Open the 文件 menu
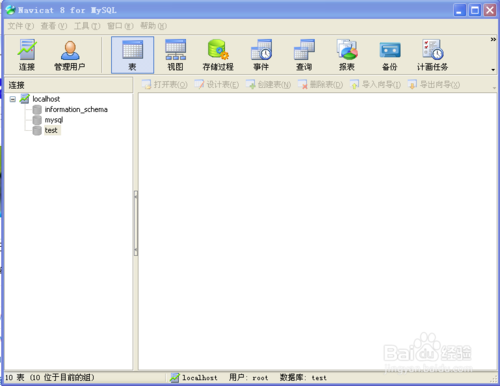 [21, 26]
